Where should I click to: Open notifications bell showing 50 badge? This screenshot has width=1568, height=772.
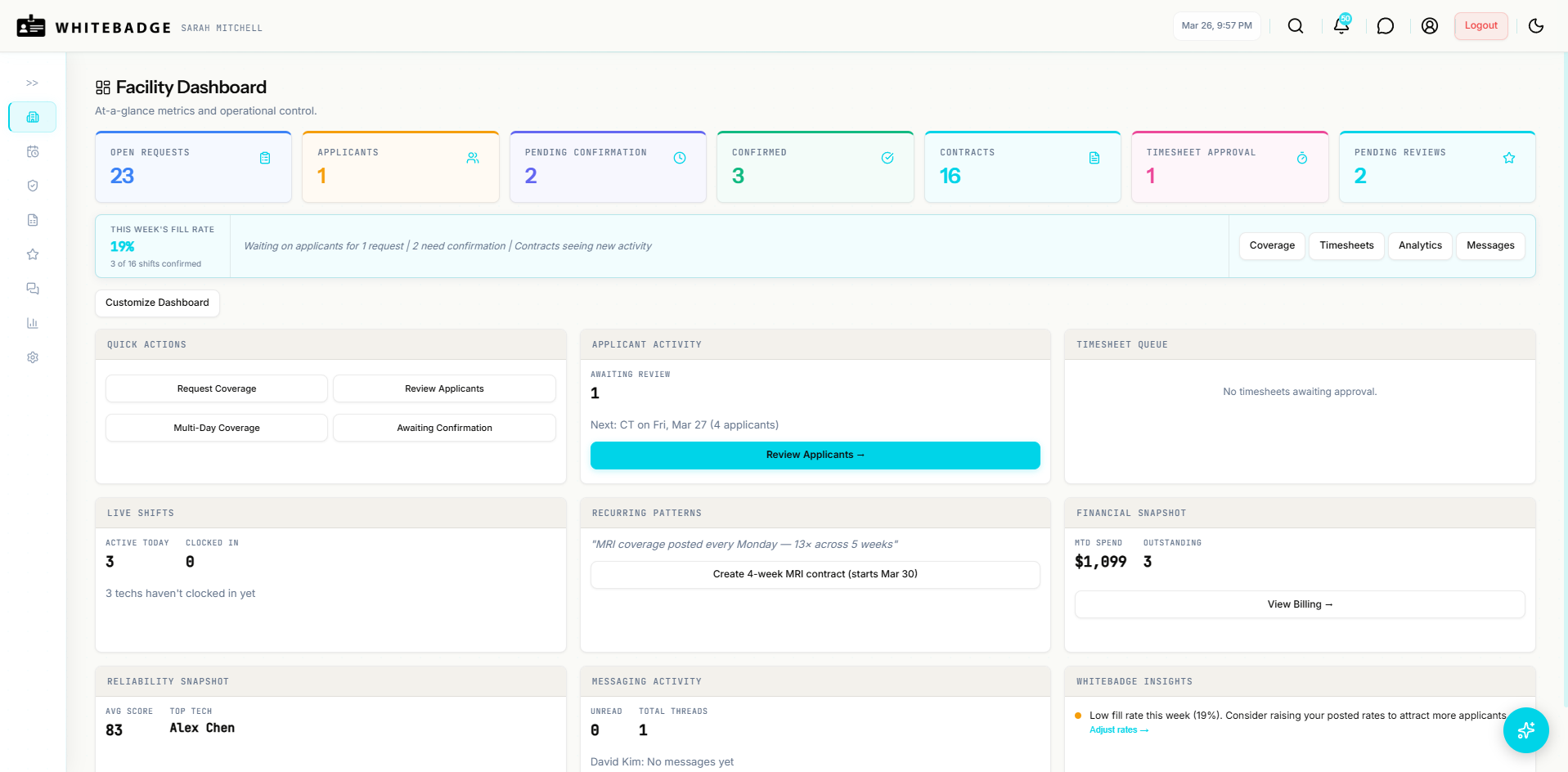click(1340, 25)
